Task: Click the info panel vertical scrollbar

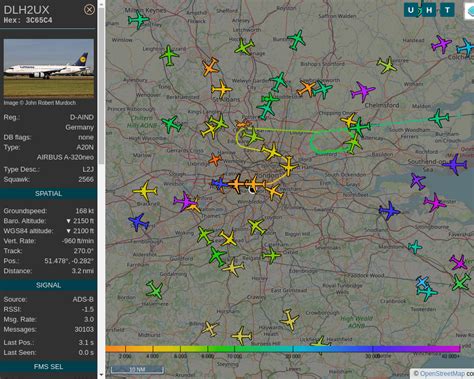Action: (x=101, y=87)
